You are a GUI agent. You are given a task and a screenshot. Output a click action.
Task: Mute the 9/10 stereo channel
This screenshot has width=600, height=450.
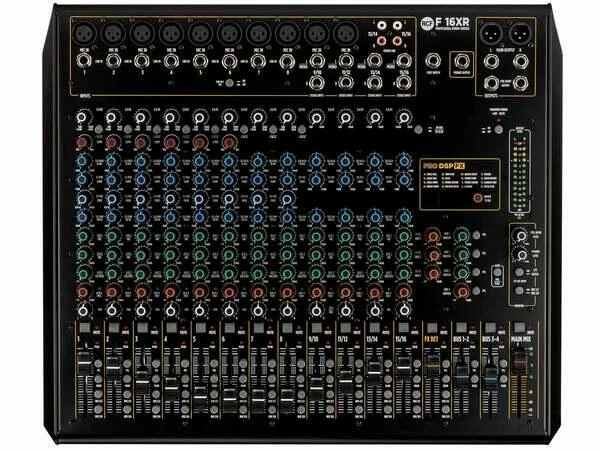(x=316, y=328)
